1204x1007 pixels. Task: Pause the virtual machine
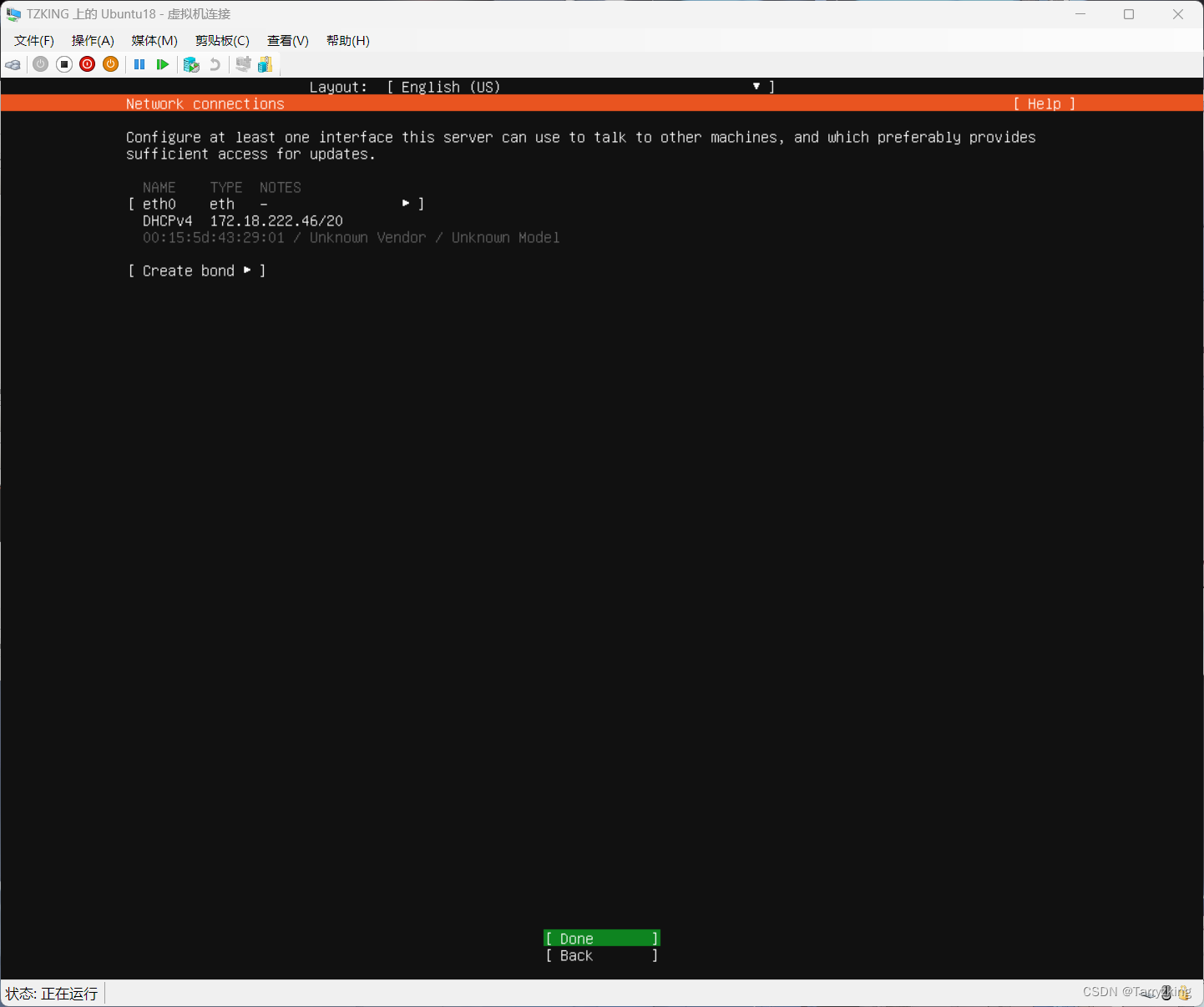point(139,64)
